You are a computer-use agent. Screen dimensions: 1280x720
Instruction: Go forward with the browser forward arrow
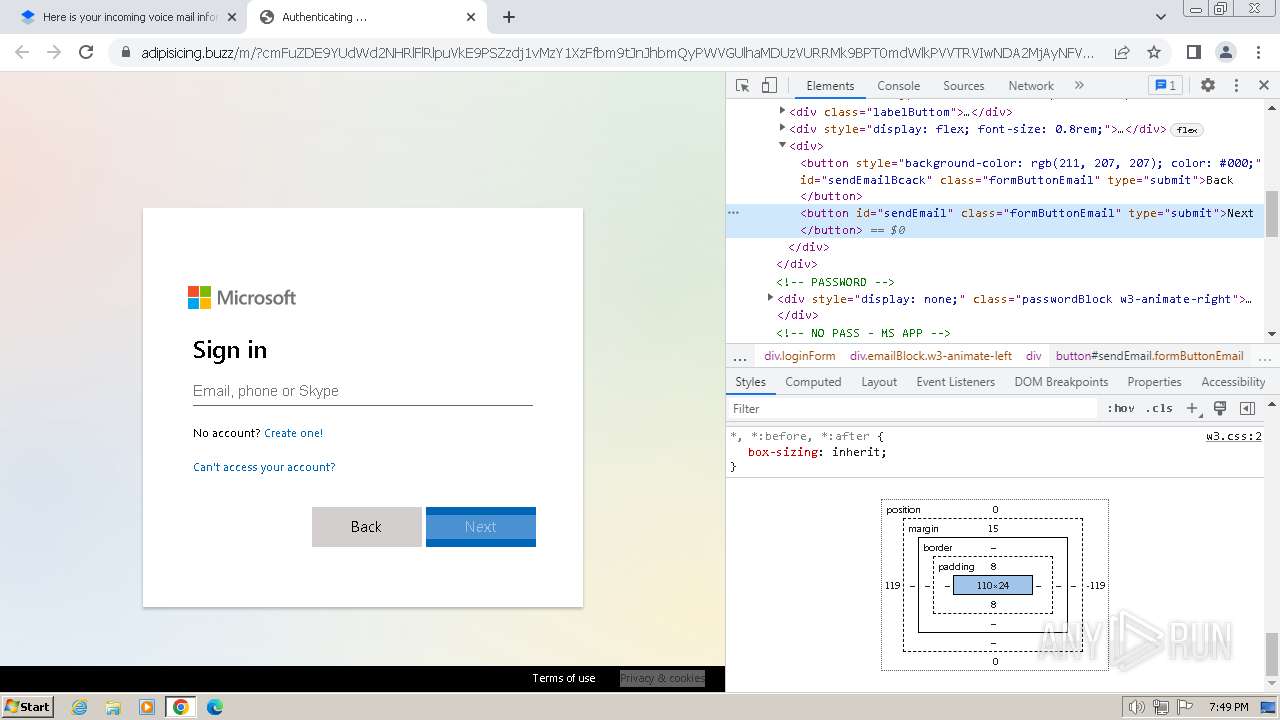pos(54,52)
